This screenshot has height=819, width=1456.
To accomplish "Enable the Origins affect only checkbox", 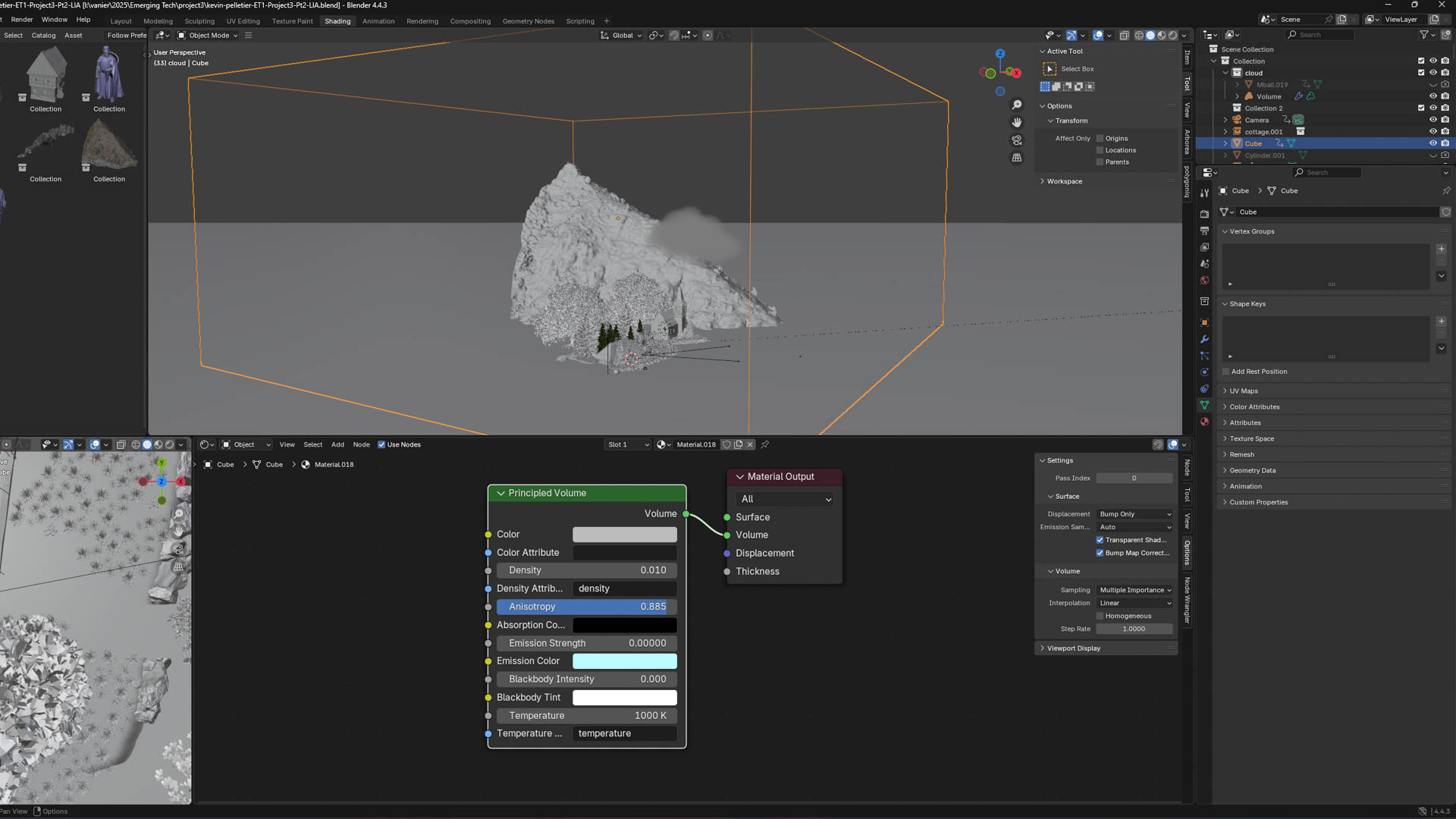I will [x=1100, y=138].
